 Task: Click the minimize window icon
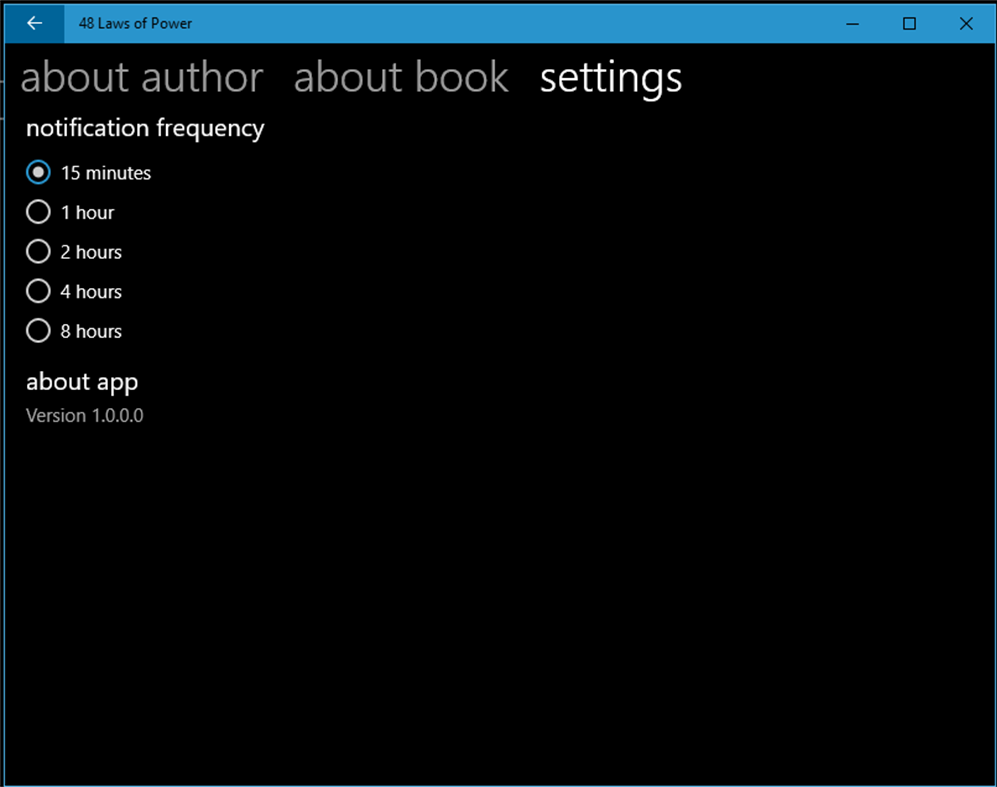coord(853,23)
